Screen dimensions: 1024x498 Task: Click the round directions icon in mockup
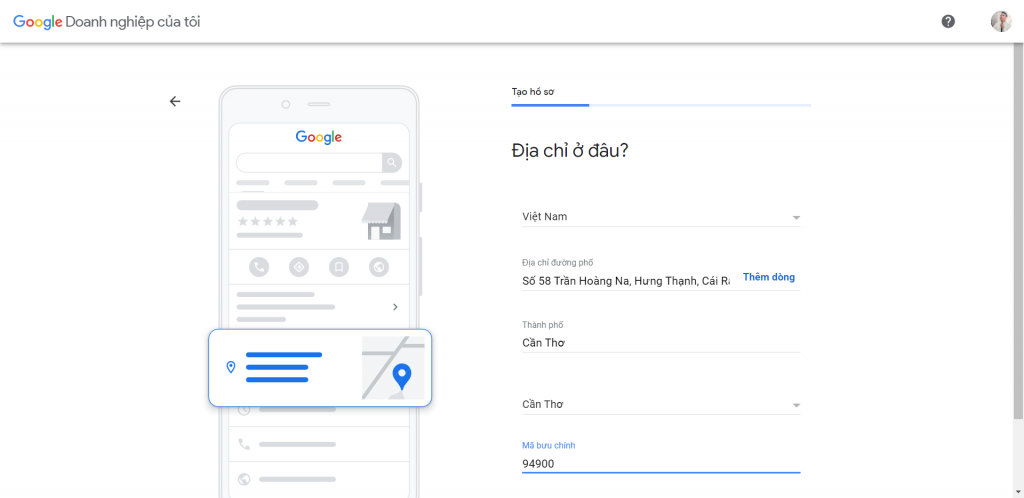tap(298, 267)
